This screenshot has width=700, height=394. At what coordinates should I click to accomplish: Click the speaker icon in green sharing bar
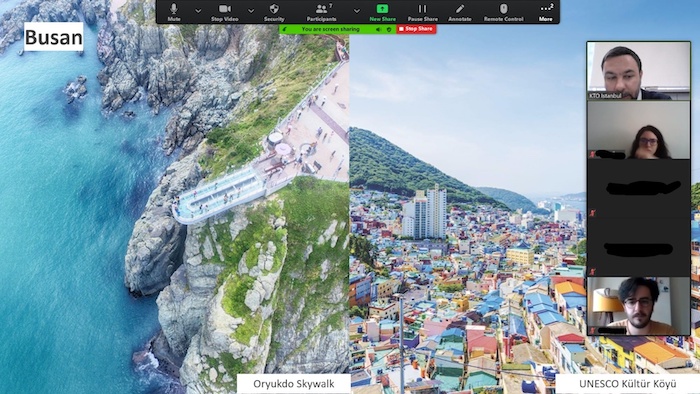[378, 29]
